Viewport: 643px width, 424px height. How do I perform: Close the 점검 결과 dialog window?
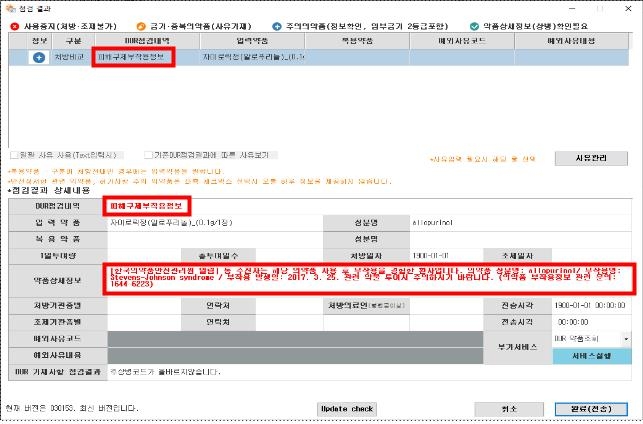(630, 7)
